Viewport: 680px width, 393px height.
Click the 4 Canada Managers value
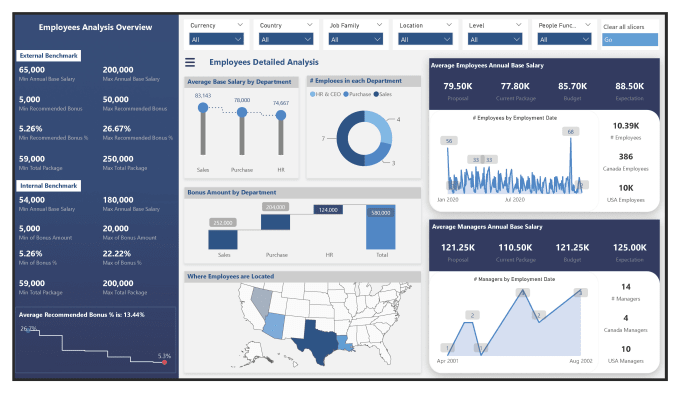coord(626,318)
